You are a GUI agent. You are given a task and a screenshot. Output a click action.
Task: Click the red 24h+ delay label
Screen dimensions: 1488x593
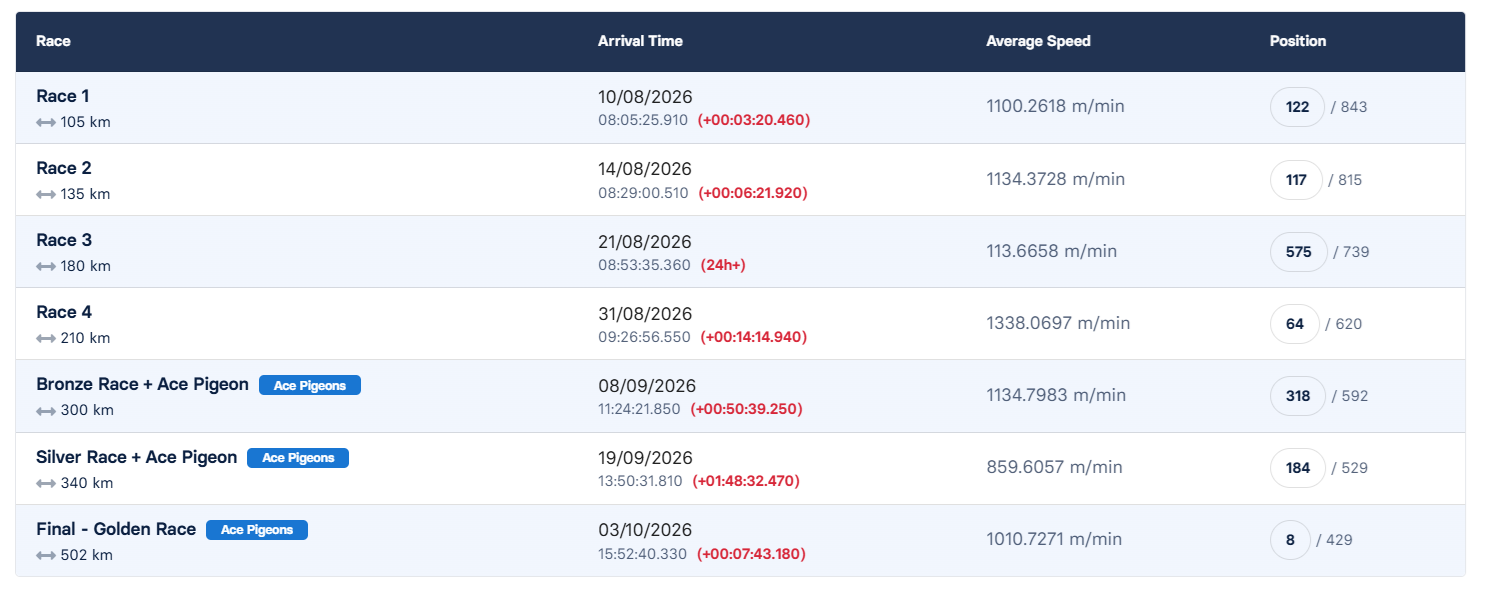tap(723, 265)
